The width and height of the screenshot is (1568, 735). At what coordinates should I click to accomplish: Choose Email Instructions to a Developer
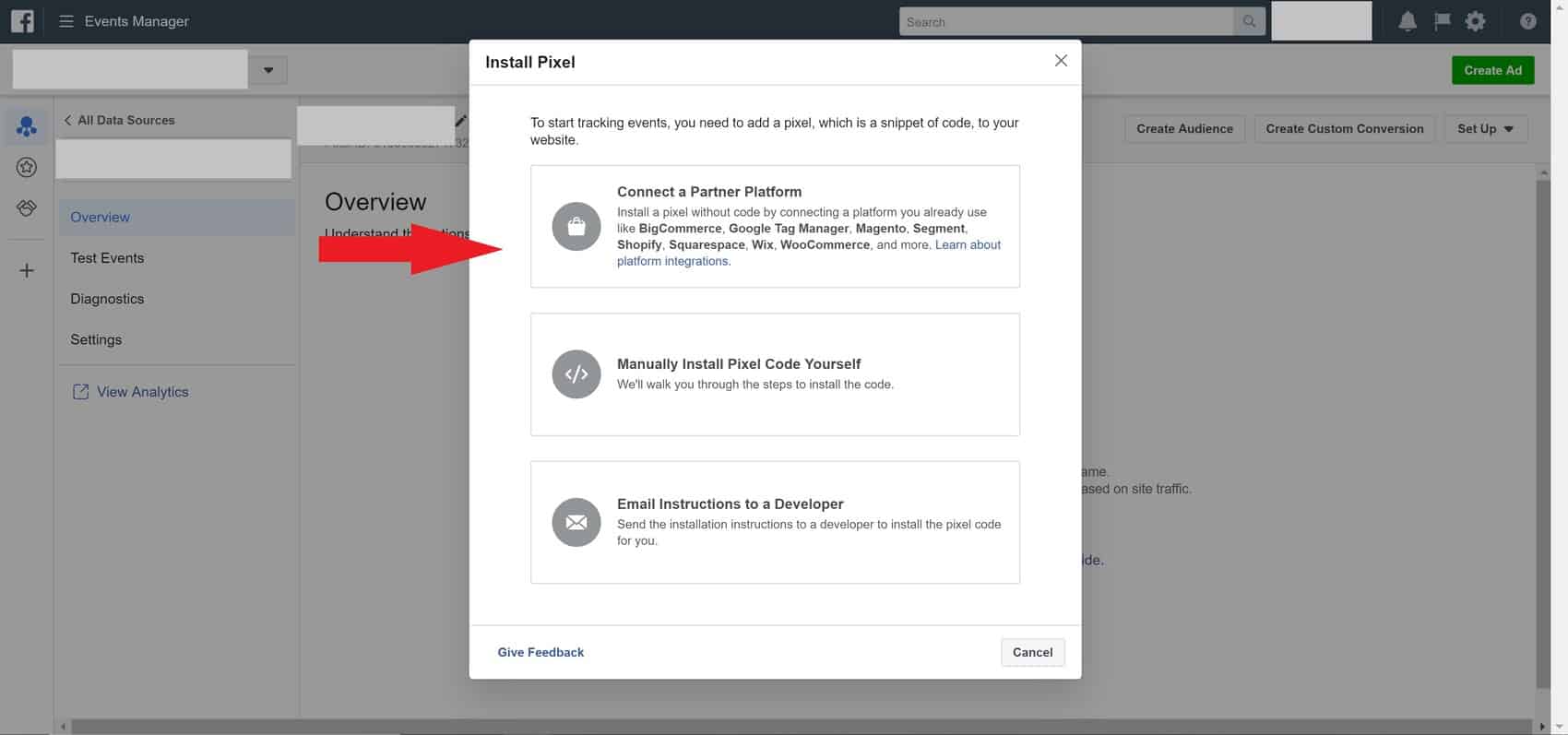pyautogui.click(x=775, y=522)
